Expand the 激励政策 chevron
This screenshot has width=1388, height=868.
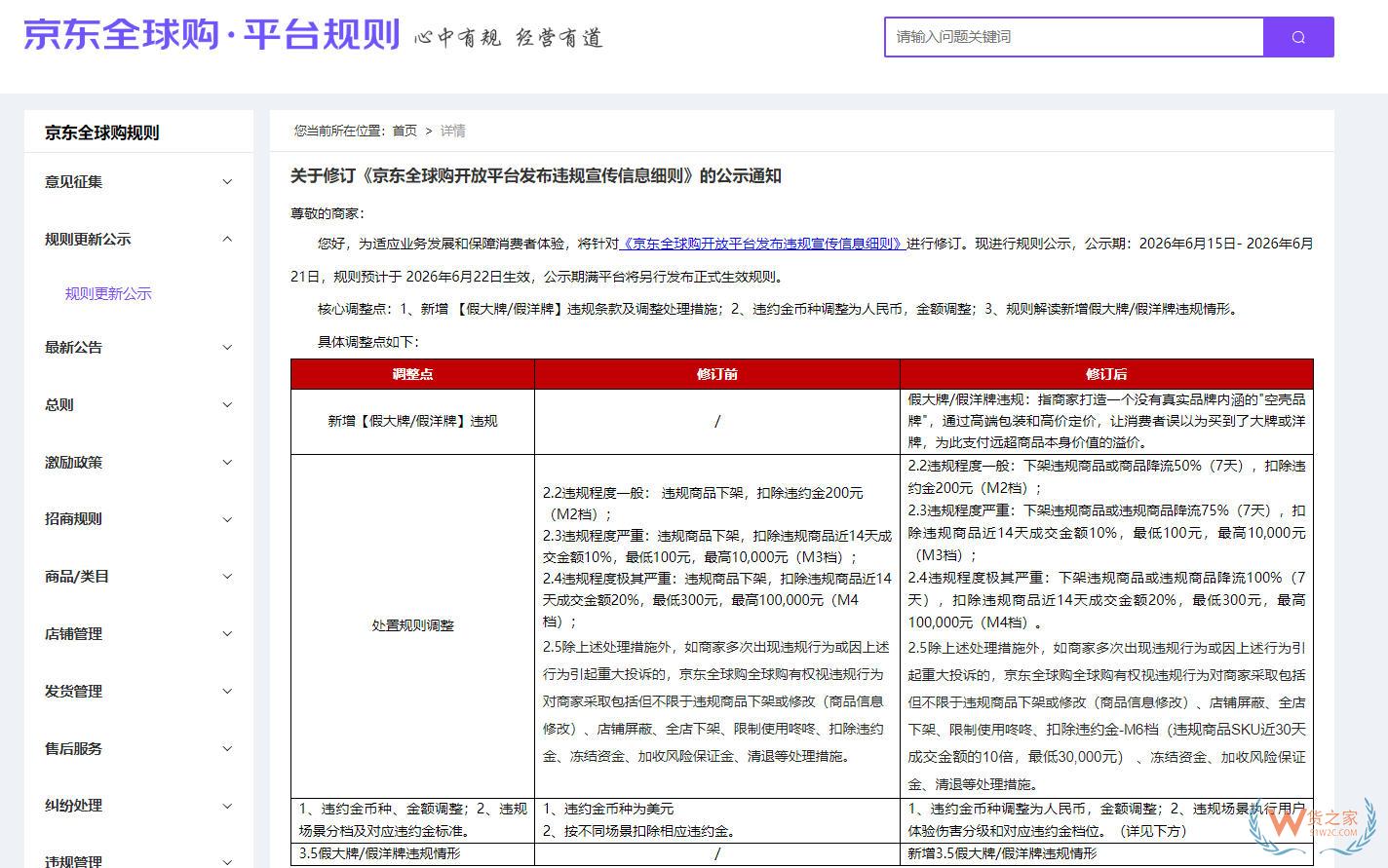(x=227, y=463)
